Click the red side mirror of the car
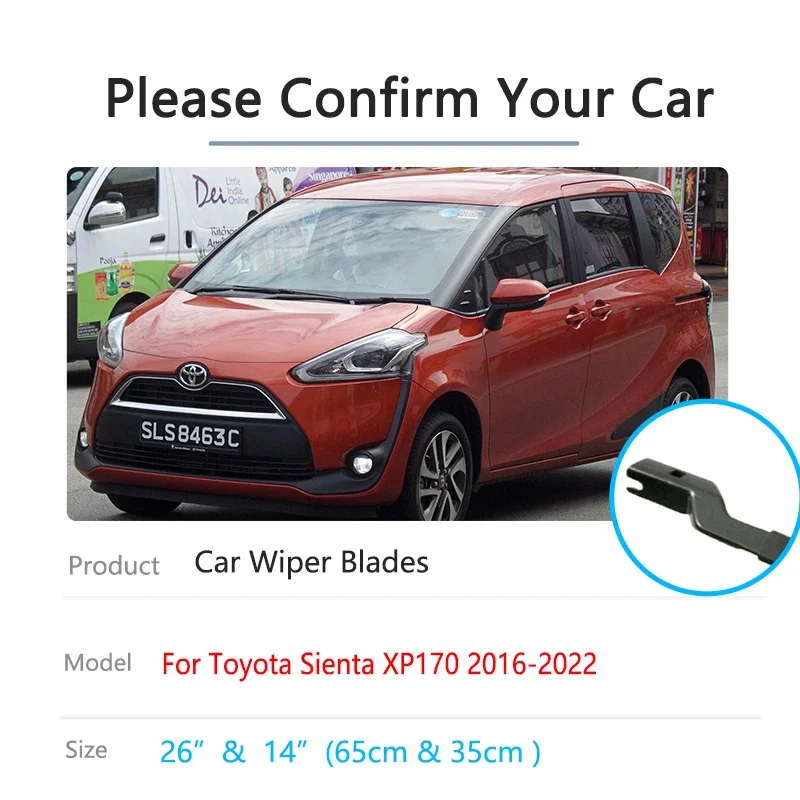800x800 pixels. (516, 301)
